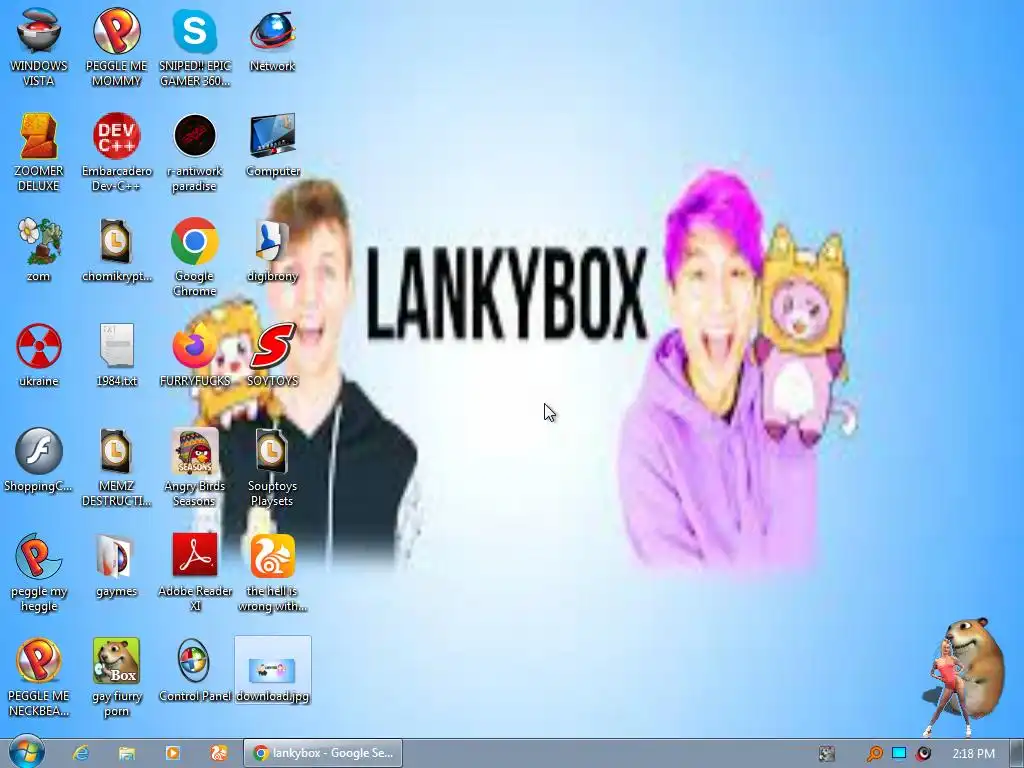The width and height of the screenshot is (1024, 768).
Task: Select the Computer desktop icon
Action: coord(272,145)
